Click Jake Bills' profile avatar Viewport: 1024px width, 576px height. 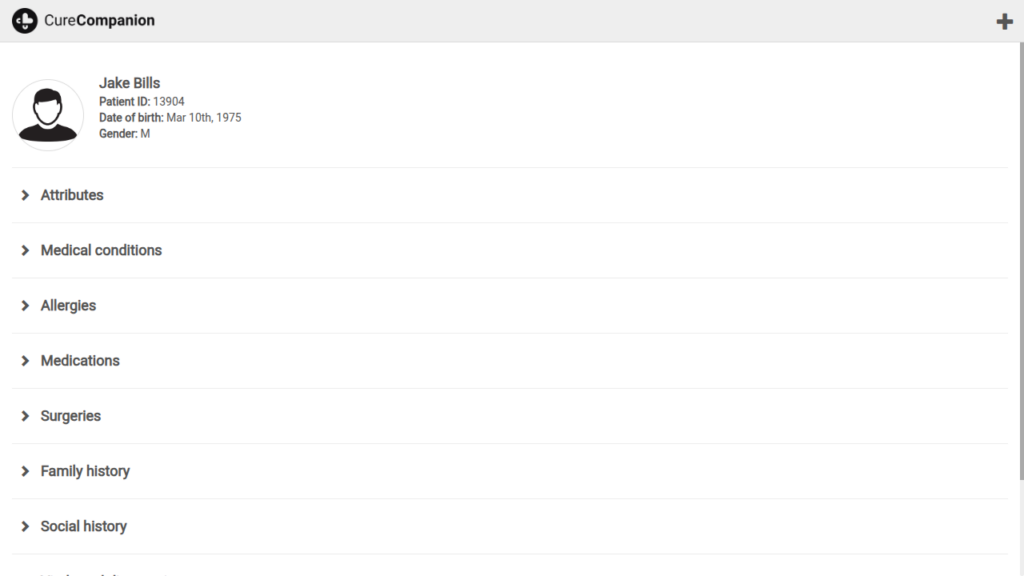(x=48, y=115)
